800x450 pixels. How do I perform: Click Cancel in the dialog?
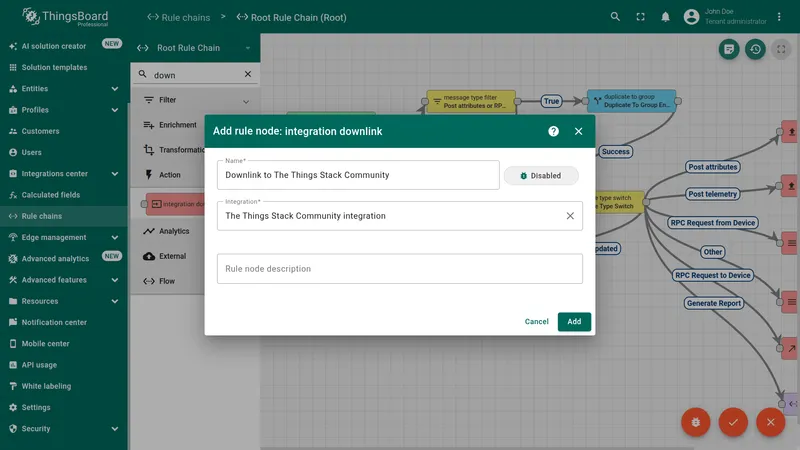click(x=536, y=321)
